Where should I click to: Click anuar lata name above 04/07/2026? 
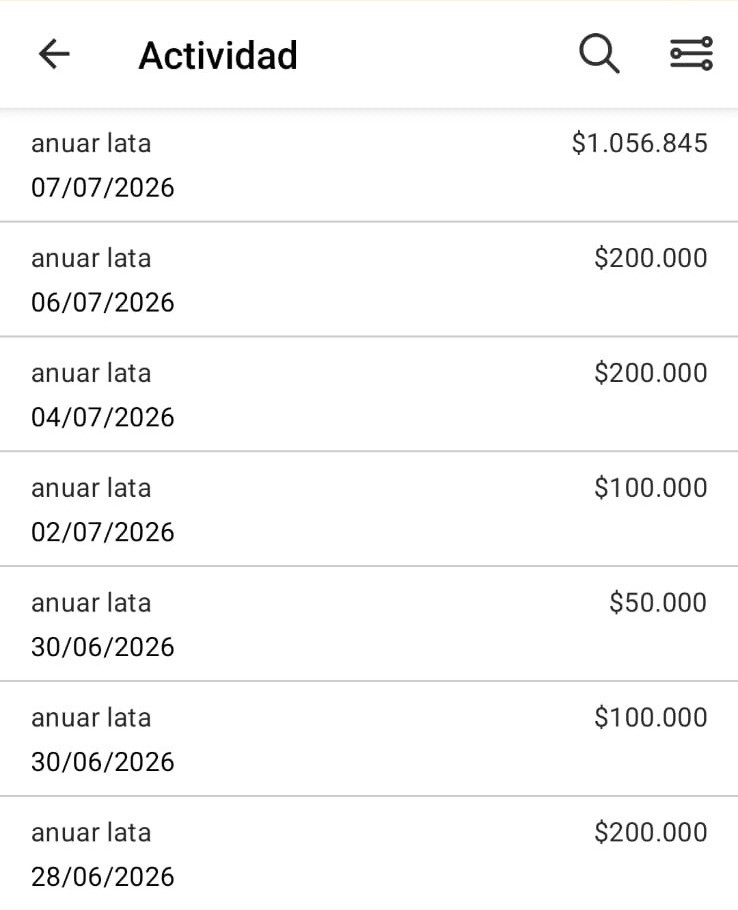[91, 373]
